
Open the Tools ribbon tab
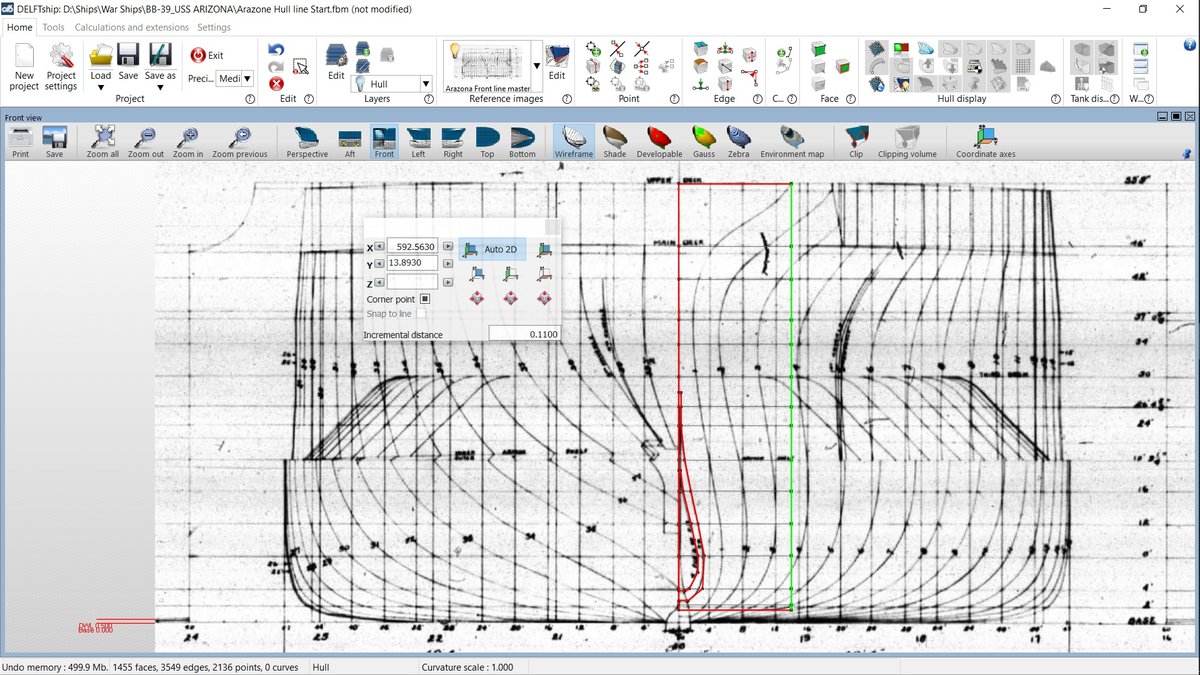53,28
